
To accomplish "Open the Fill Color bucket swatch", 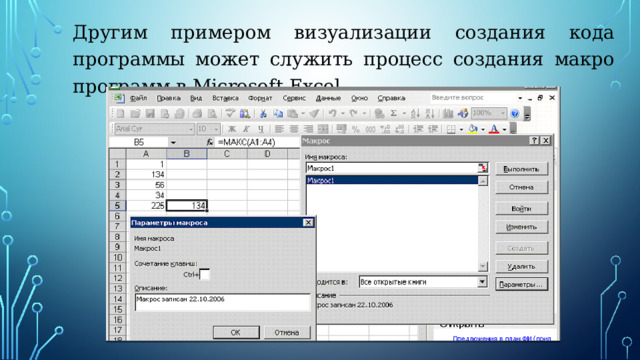I will pos(473,129).
